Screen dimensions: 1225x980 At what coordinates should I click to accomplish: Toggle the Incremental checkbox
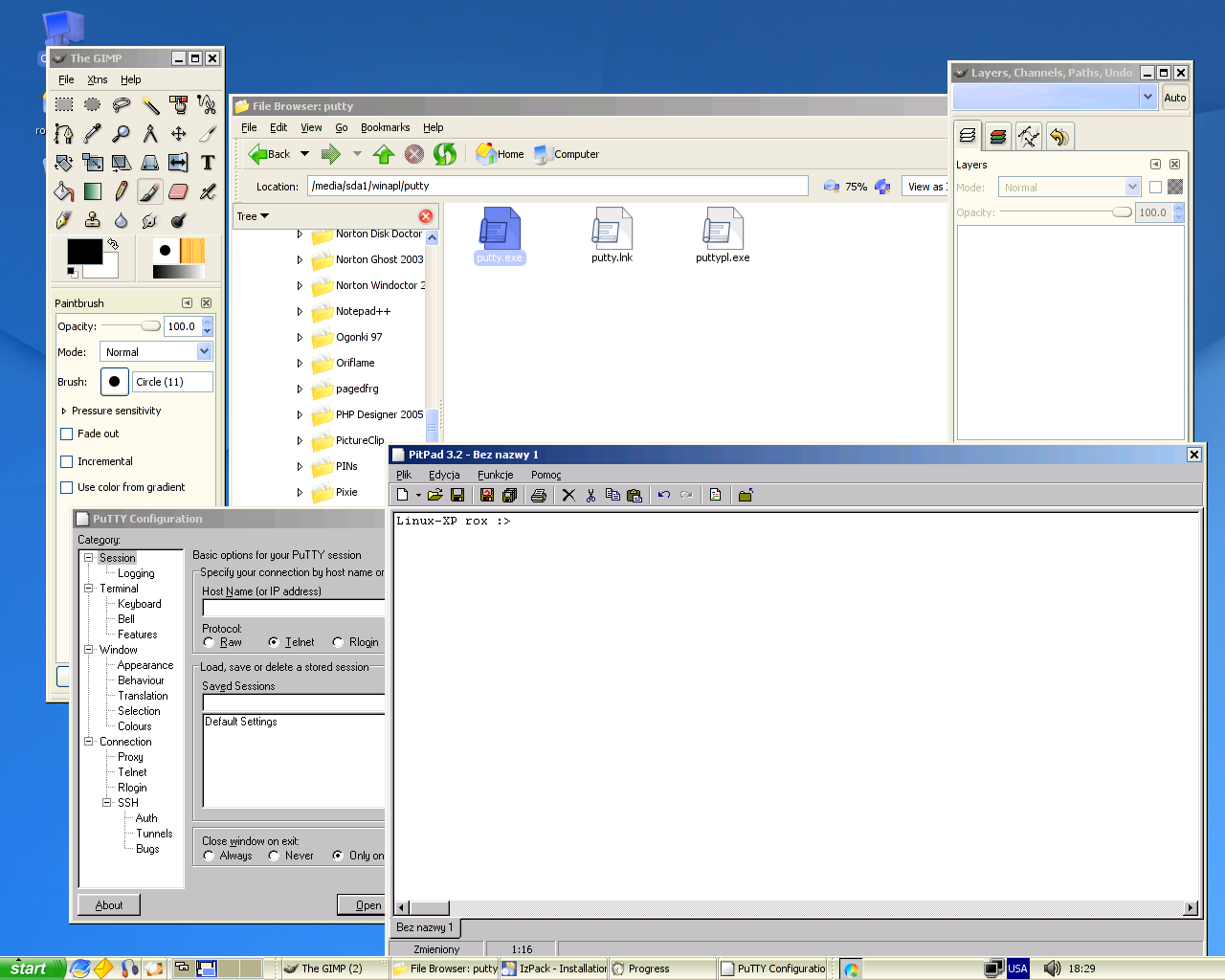(67, 461)
